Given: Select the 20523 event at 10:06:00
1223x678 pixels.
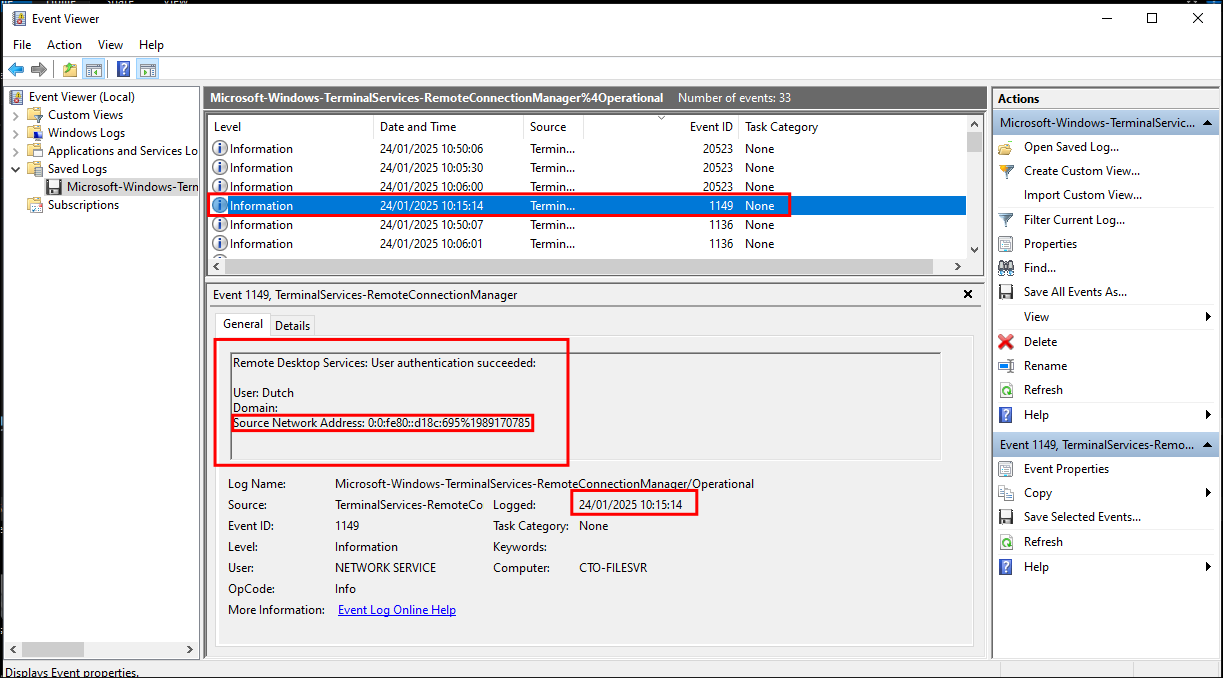Looking at the screenshot, I should pyautogui.click(x=586, y=187).
